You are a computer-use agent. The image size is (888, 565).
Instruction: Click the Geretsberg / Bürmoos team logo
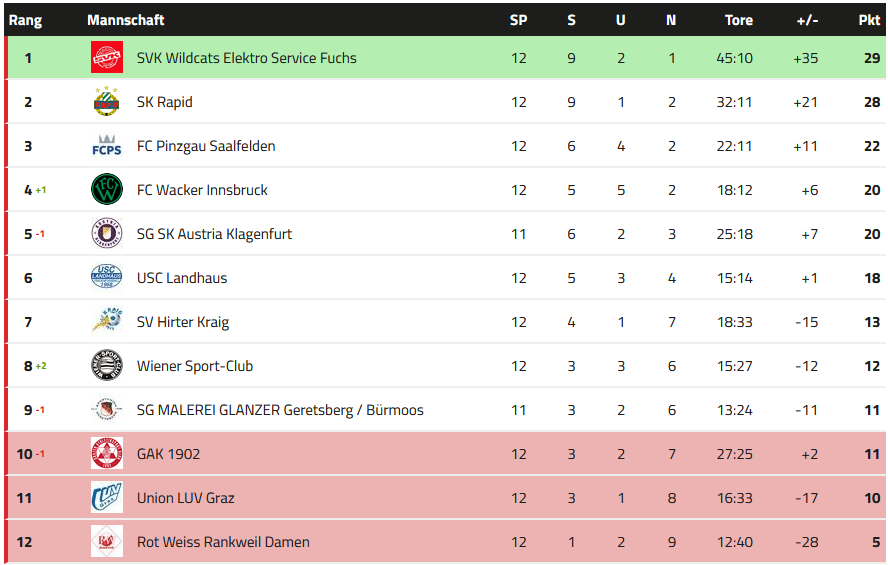click(x=107, y=410)
